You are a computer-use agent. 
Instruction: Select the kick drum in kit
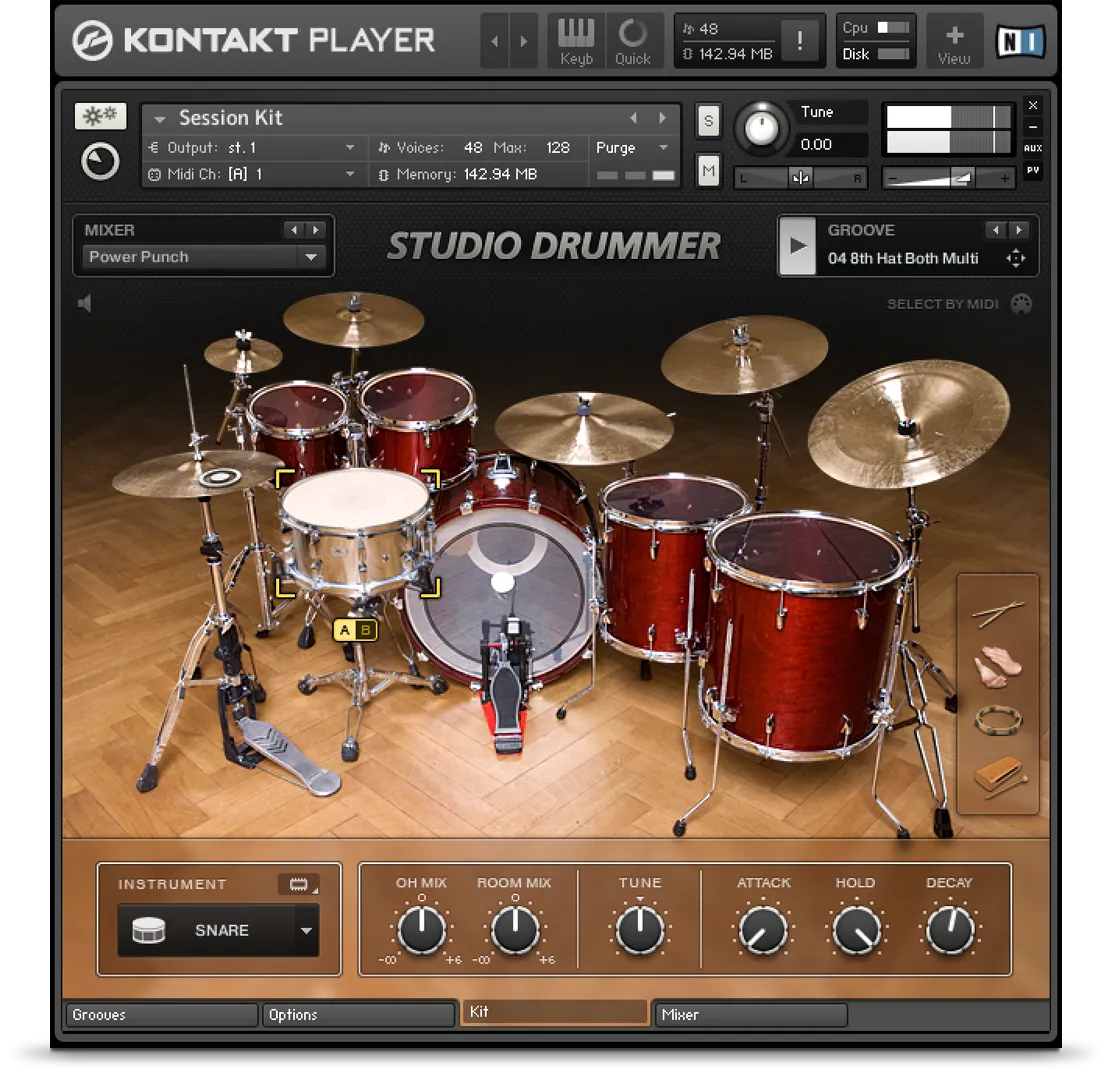(501, 573)
